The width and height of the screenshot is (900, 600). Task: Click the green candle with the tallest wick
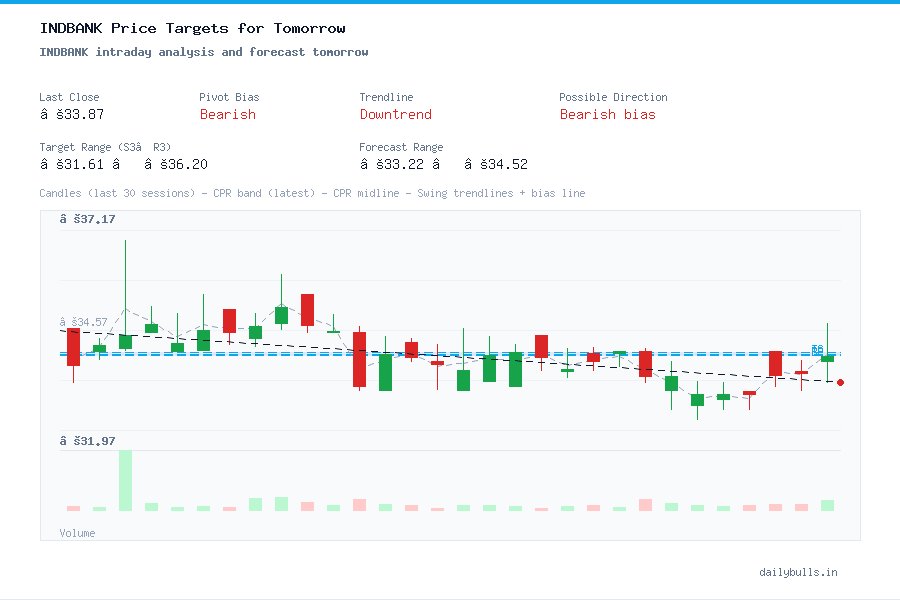(125, 295)
